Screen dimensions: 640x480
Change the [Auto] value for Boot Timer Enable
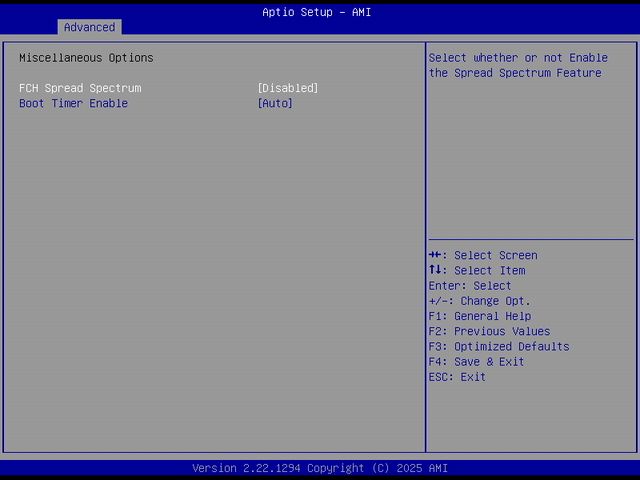(275, 103)
